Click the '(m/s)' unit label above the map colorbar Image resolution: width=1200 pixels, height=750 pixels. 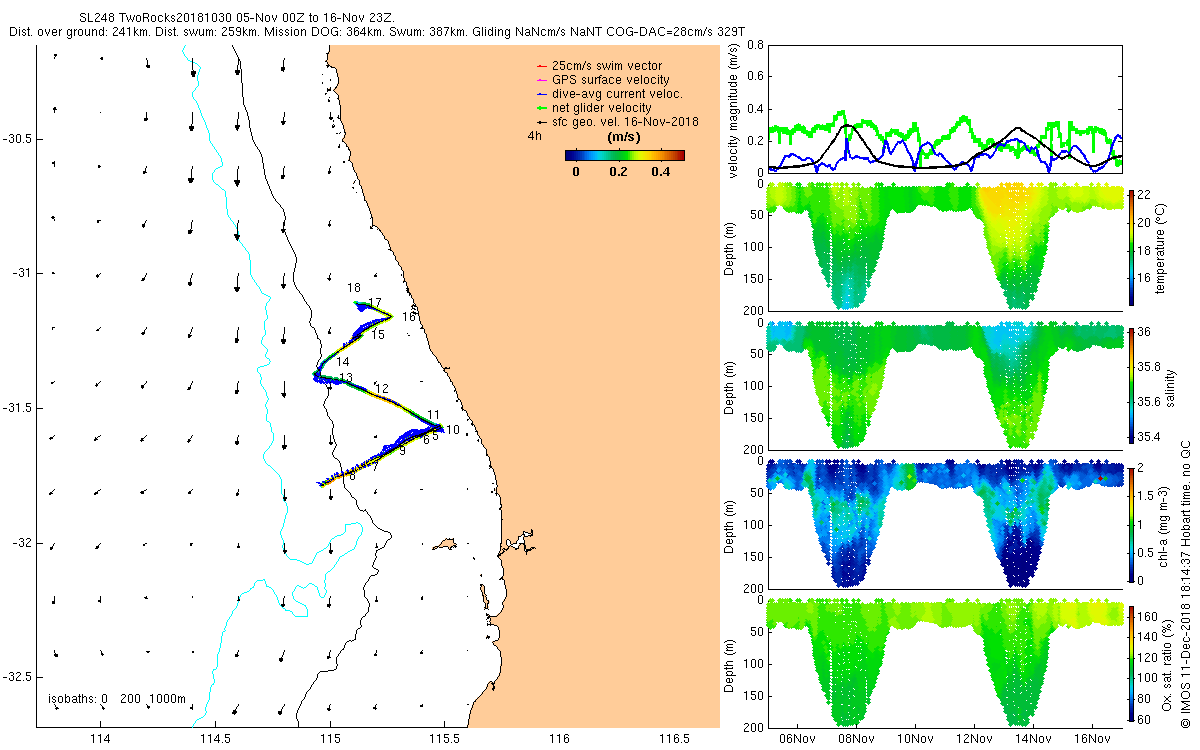click(x=624, y=137)
